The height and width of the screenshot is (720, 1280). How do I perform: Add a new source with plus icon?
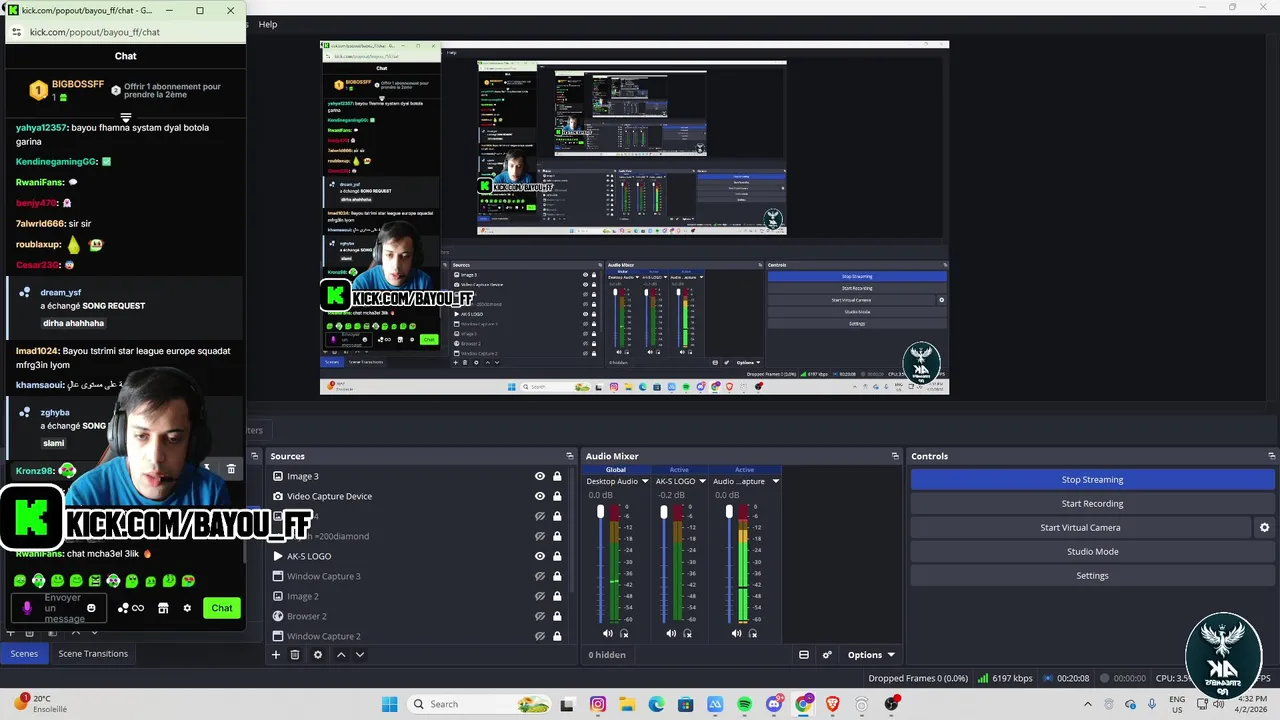[276, 655]
